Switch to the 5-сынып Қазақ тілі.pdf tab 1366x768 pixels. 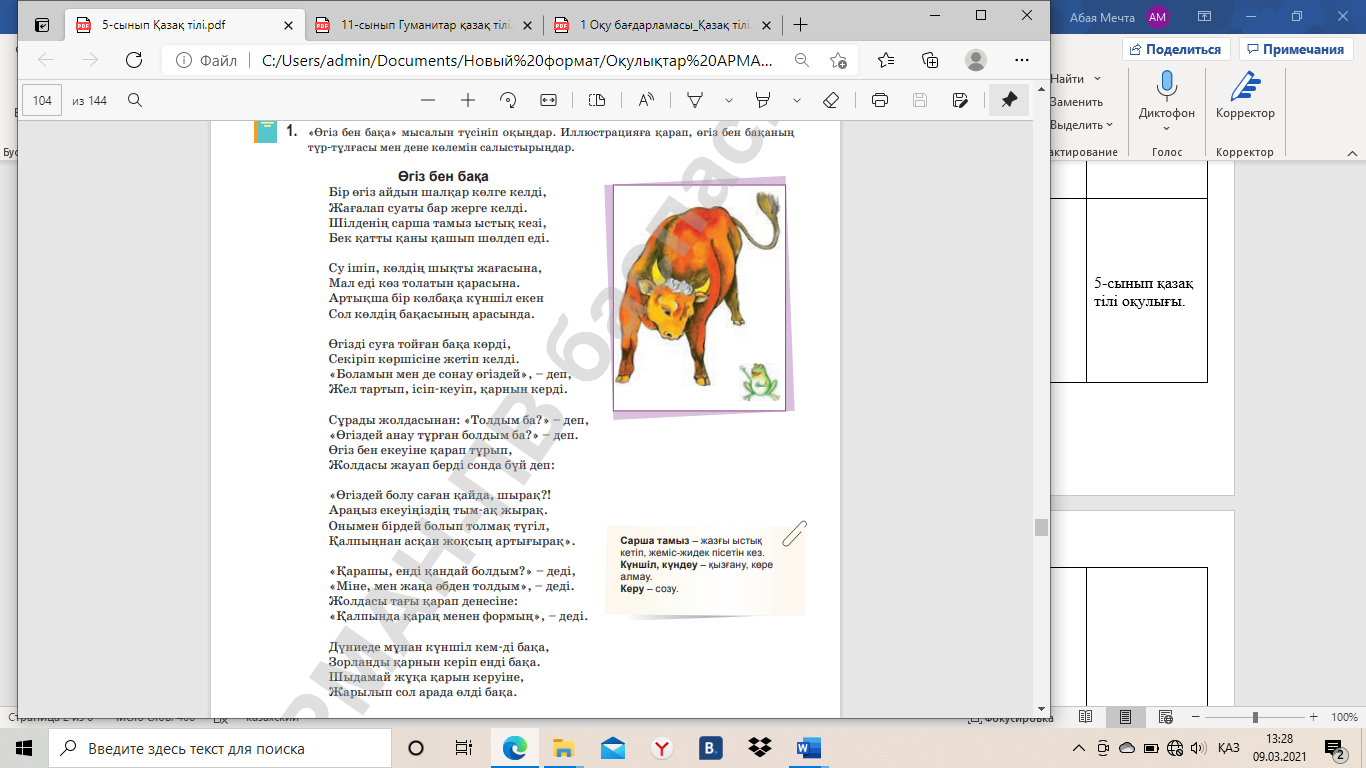185,25
